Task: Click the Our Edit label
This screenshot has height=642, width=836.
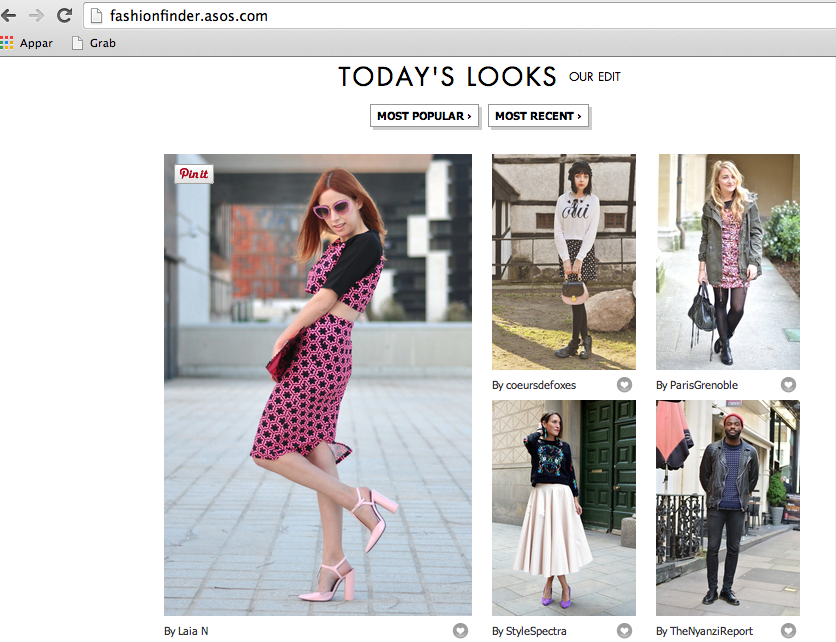Action: pos(594,77)
